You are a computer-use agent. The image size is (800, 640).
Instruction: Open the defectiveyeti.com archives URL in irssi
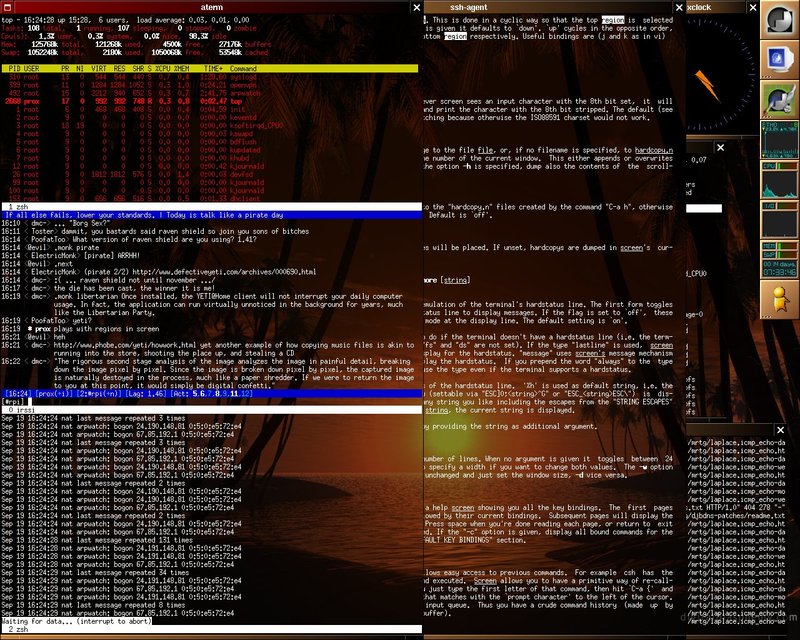pyautogui.click(x=224, y=272)
